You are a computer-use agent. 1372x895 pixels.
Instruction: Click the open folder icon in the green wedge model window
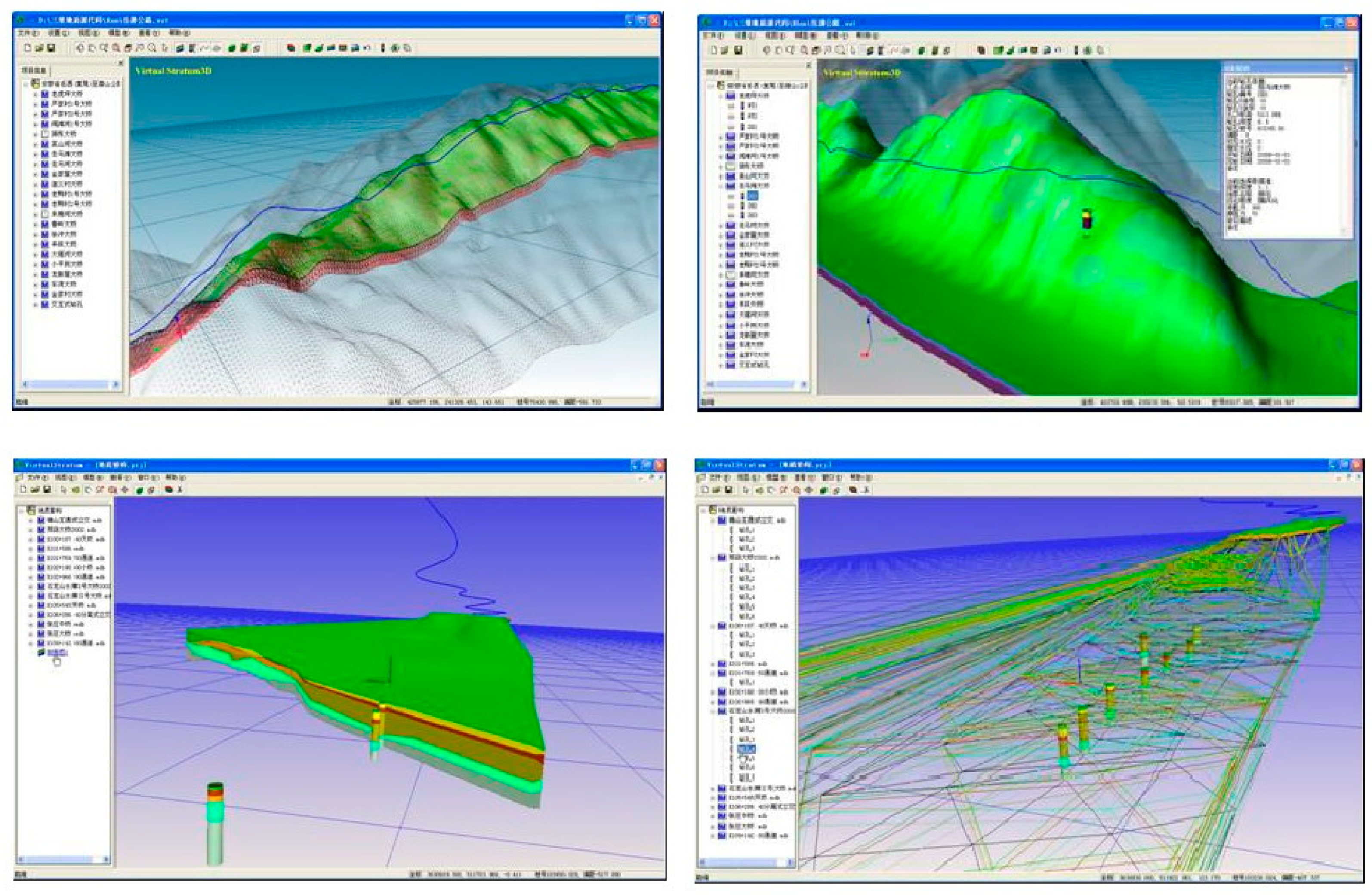click(x=34, y=489)
